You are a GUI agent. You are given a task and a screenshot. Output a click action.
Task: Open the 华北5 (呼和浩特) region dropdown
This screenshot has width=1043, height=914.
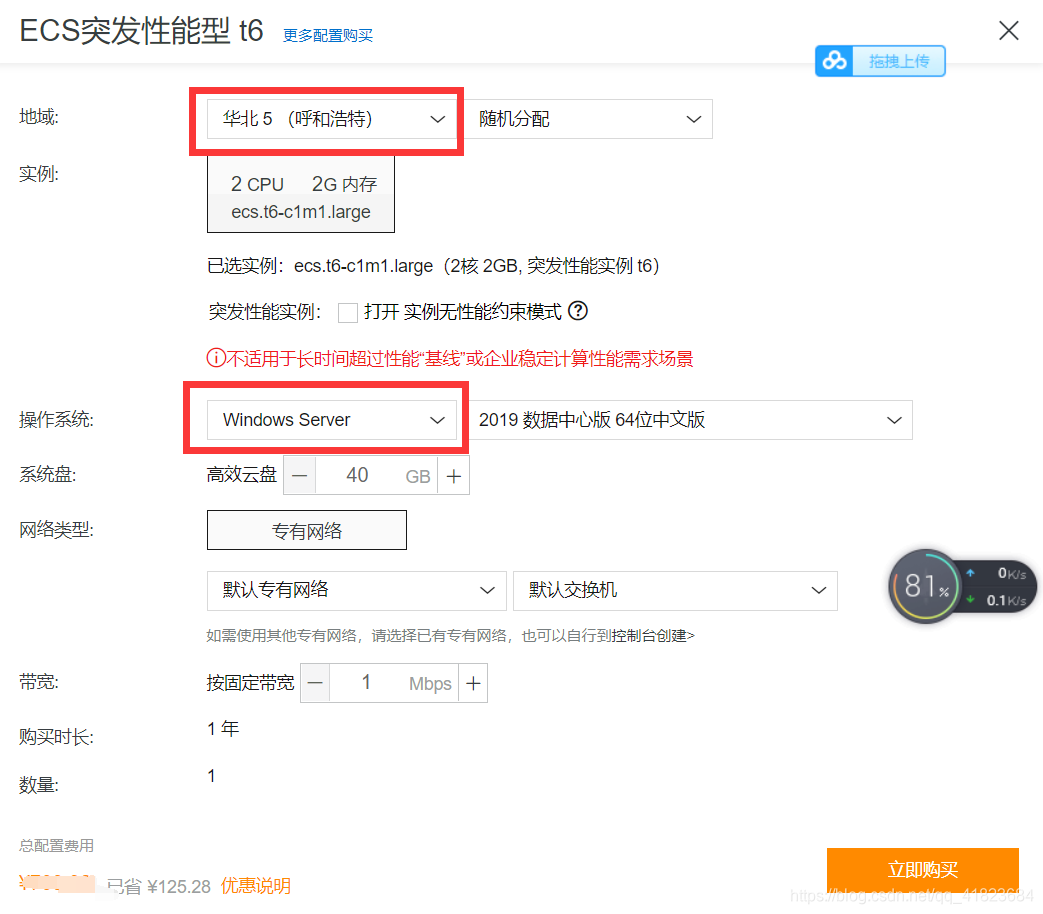pos(331,119)
